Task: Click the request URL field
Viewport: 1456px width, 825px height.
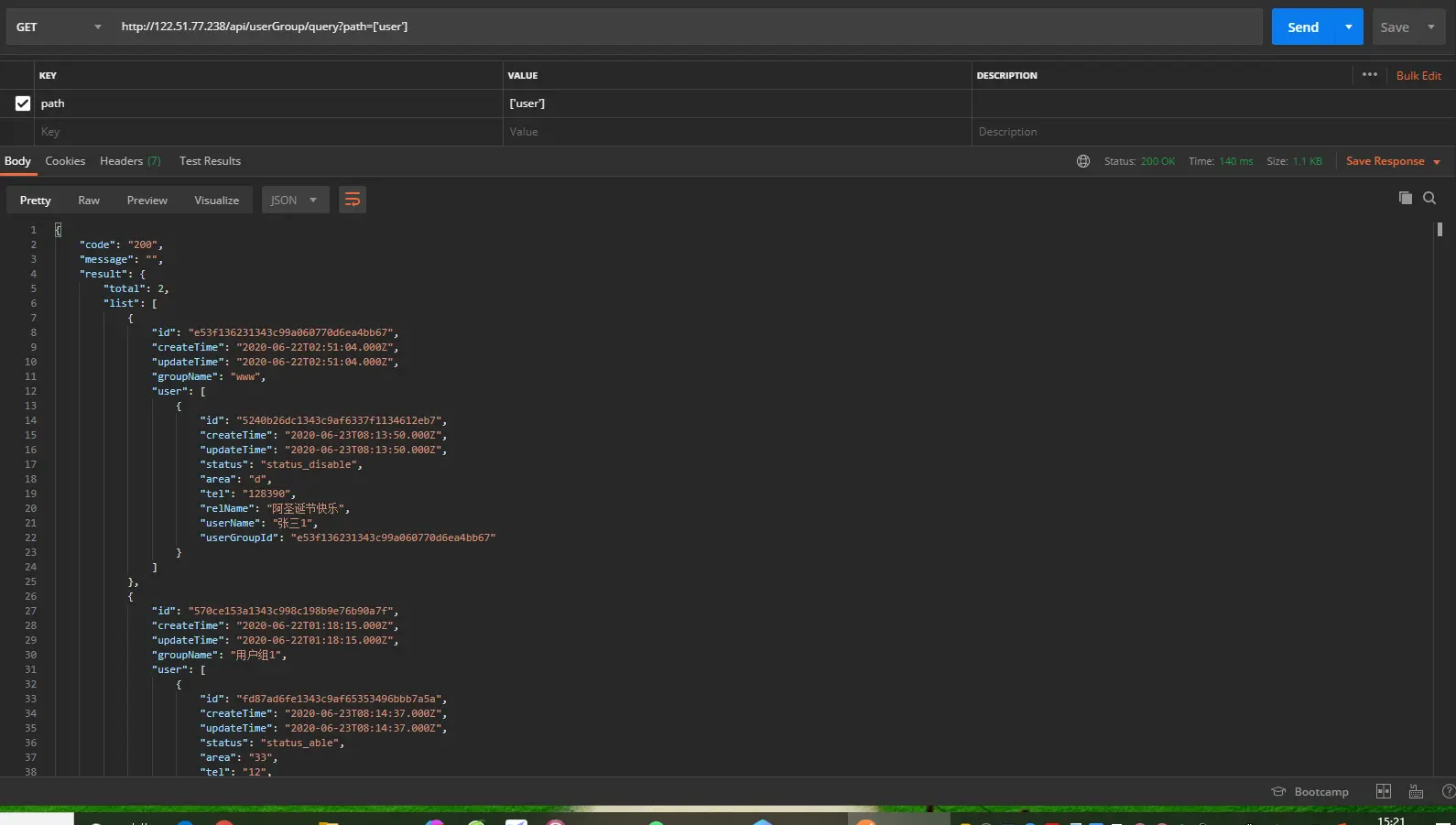Action: pyautogui.click(x=687, y=27)
